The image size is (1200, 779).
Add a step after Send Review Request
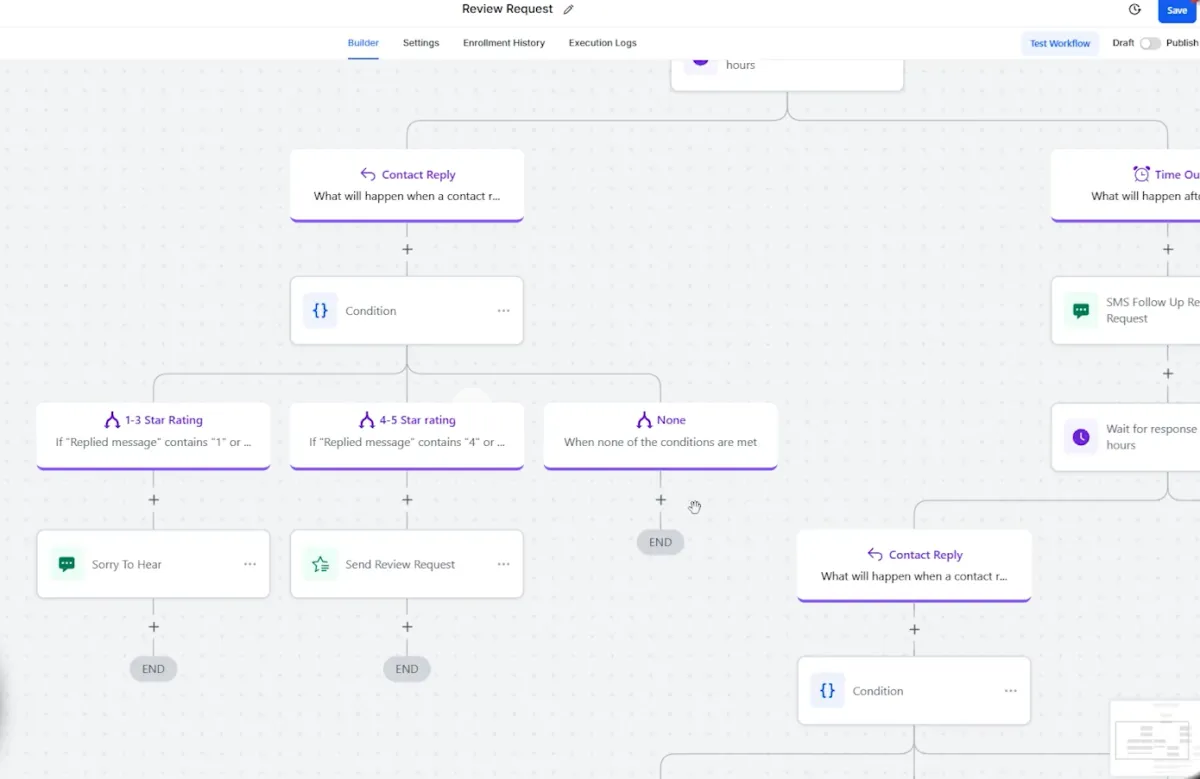407,627
